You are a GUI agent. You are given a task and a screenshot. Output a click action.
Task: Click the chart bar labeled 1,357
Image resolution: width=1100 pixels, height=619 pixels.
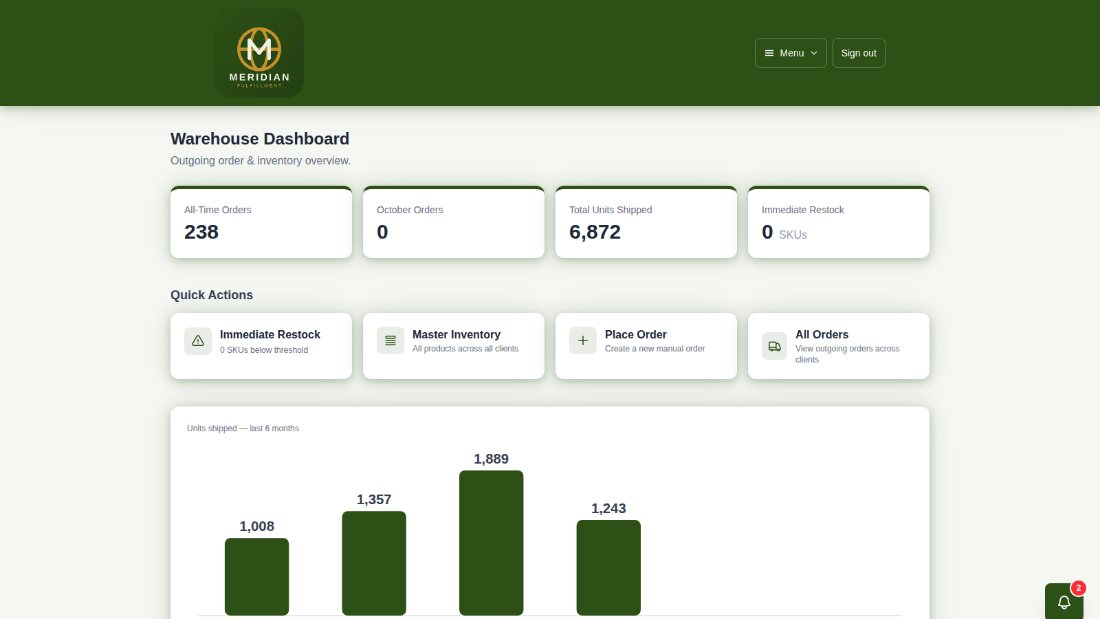pyautogui.click(x=374, y=564)
